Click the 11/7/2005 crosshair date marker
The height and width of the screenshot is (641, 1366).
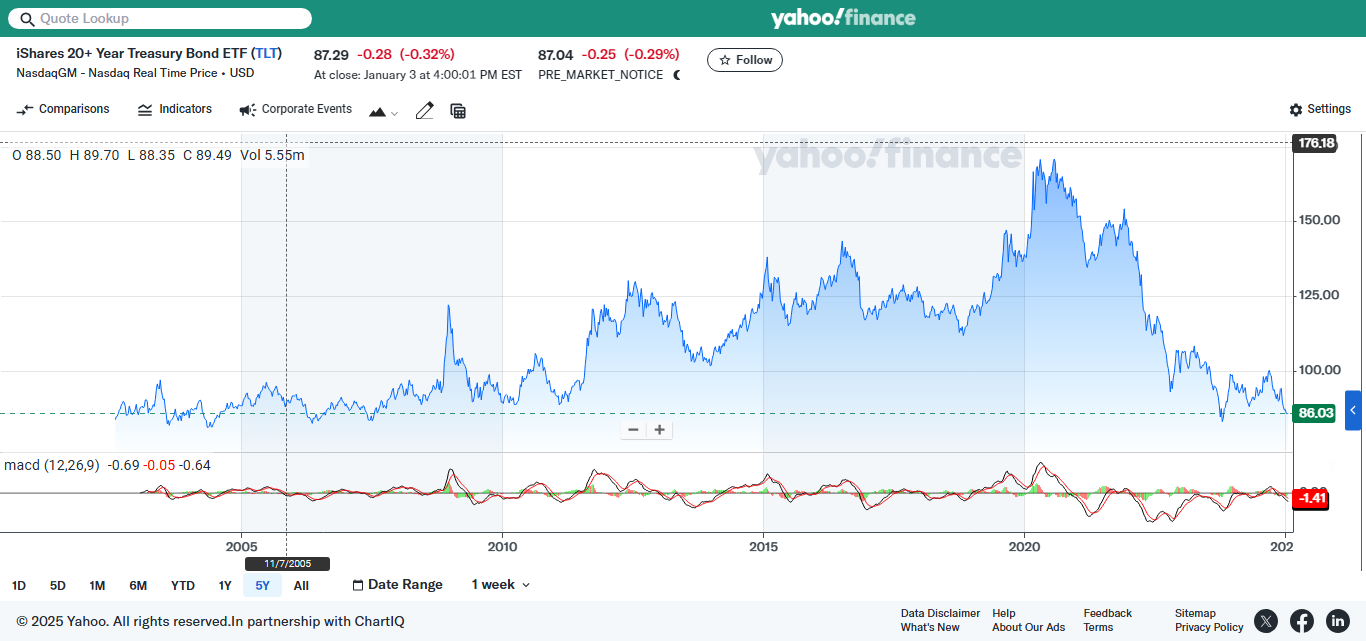tap(287, 564)
